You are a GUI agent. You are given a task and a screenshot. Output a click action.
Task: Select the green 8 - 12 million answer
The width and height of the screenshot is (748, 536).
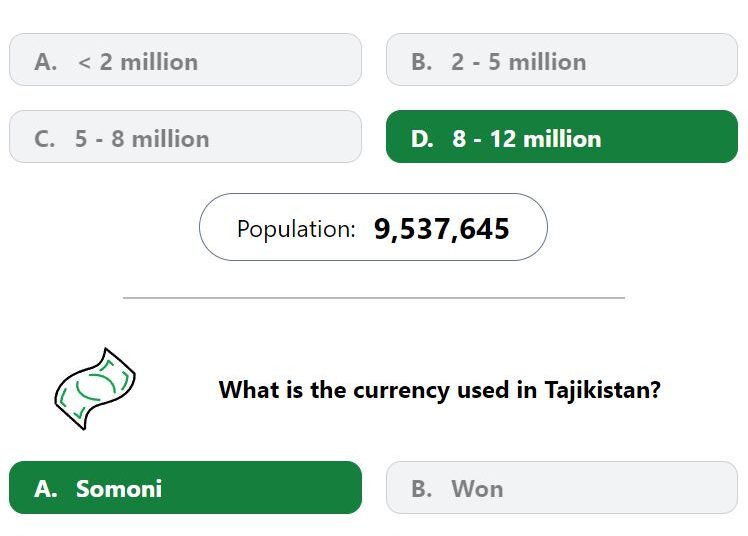561,136
